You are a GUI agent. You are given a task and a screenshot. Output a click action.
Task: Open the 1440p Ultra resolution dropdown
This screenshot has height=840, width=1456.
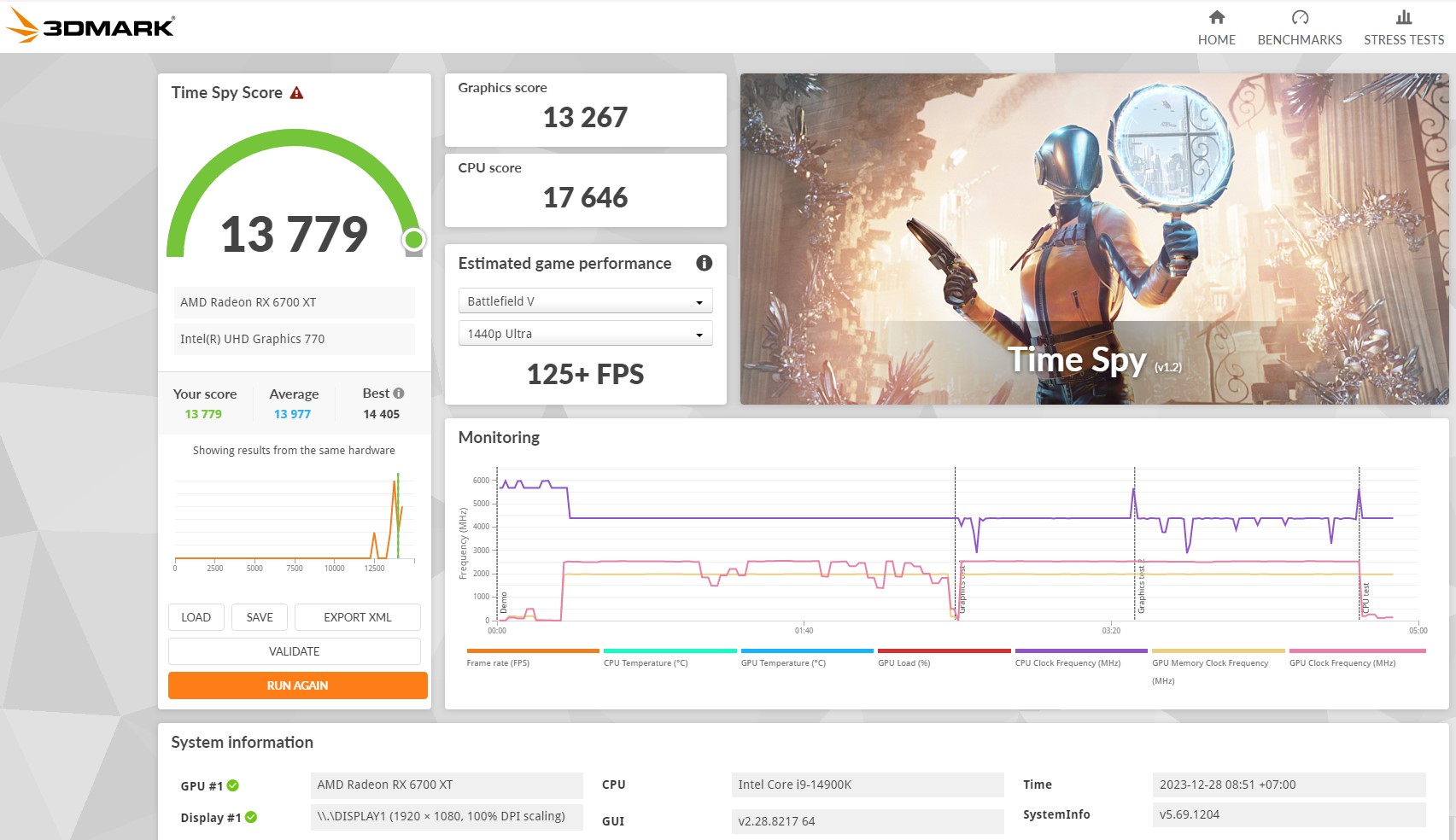click(x=585, y=334)
